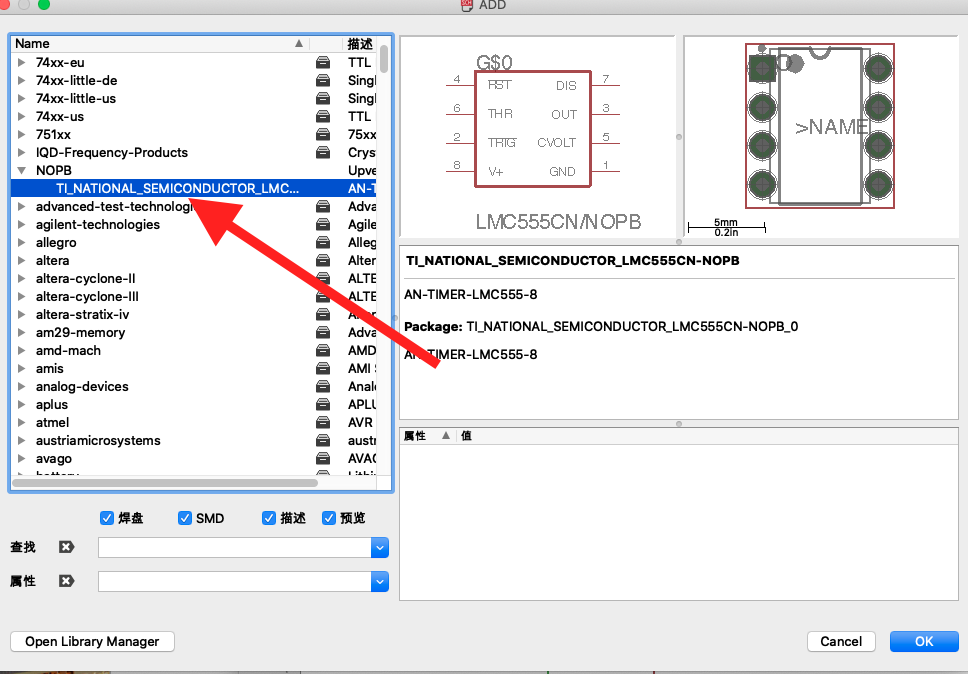Click the Cancel button
The width and height of the screenshot is (968, 674).
(841, 641)
